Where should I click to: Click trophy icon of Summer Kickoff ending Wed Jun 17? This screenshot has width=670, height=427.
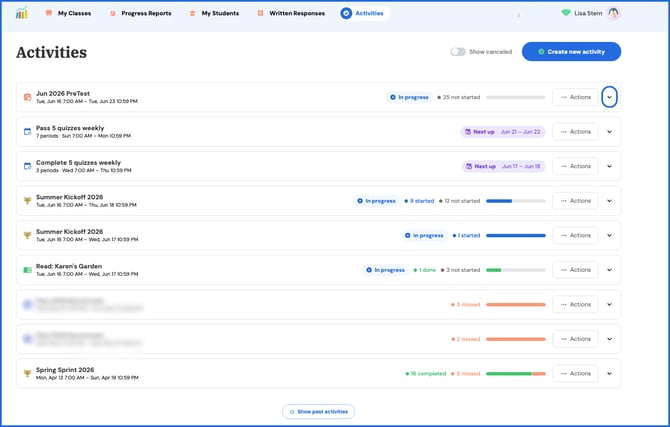coord(27,236)
